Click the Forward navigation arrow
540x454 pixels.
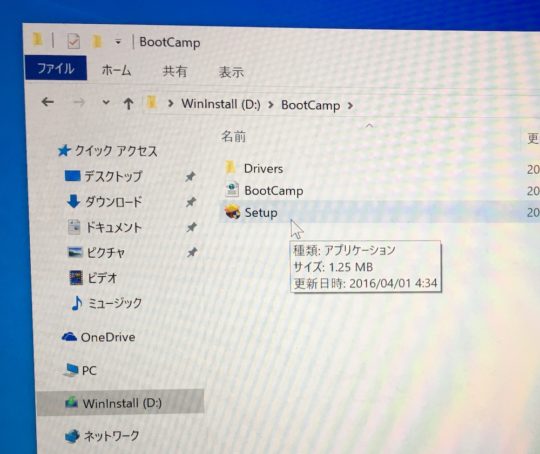79,102
